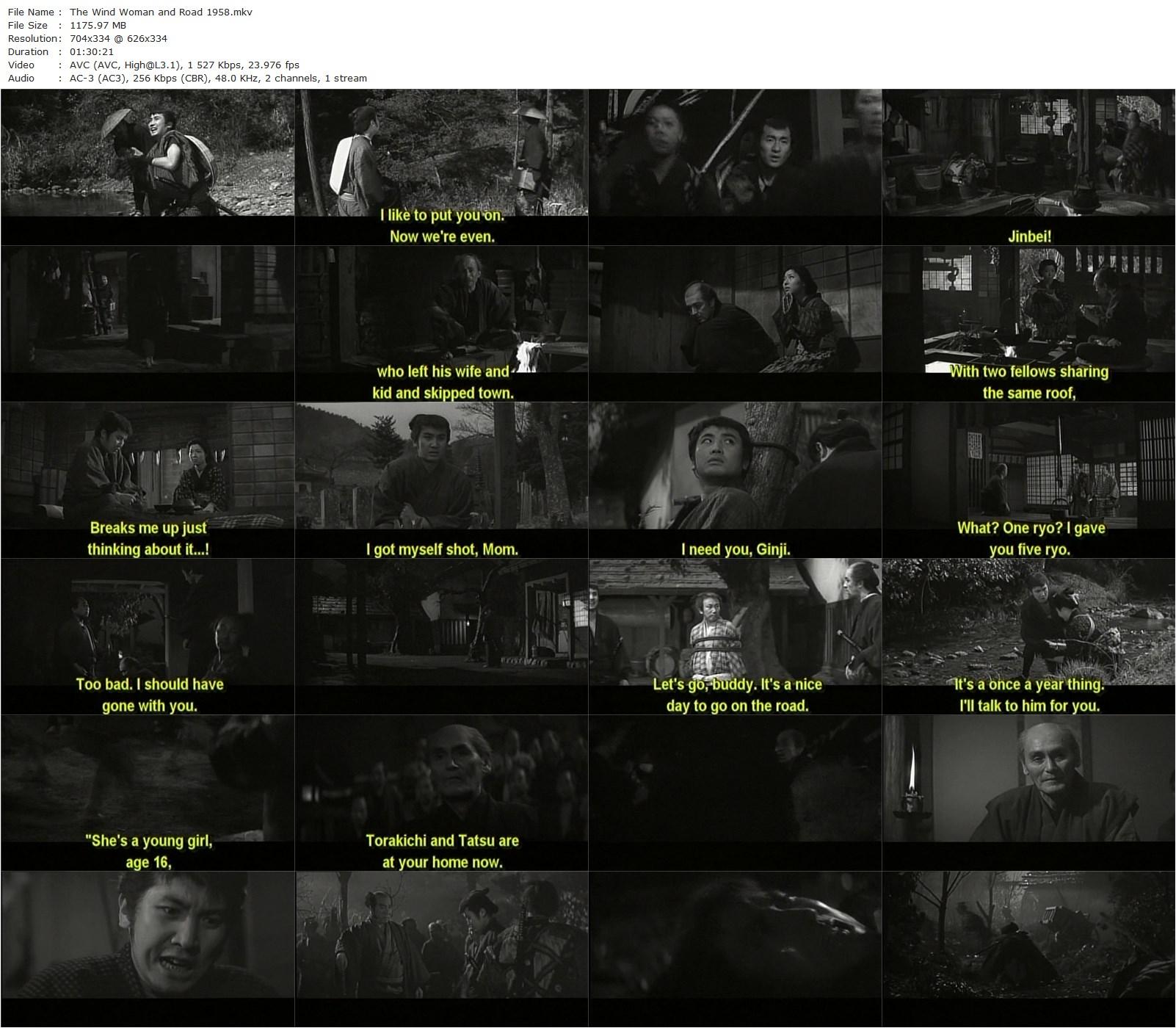1176x1028 pixels.
Task: Open the "It's a once a year thing" frame
Action: [1028, 637]
